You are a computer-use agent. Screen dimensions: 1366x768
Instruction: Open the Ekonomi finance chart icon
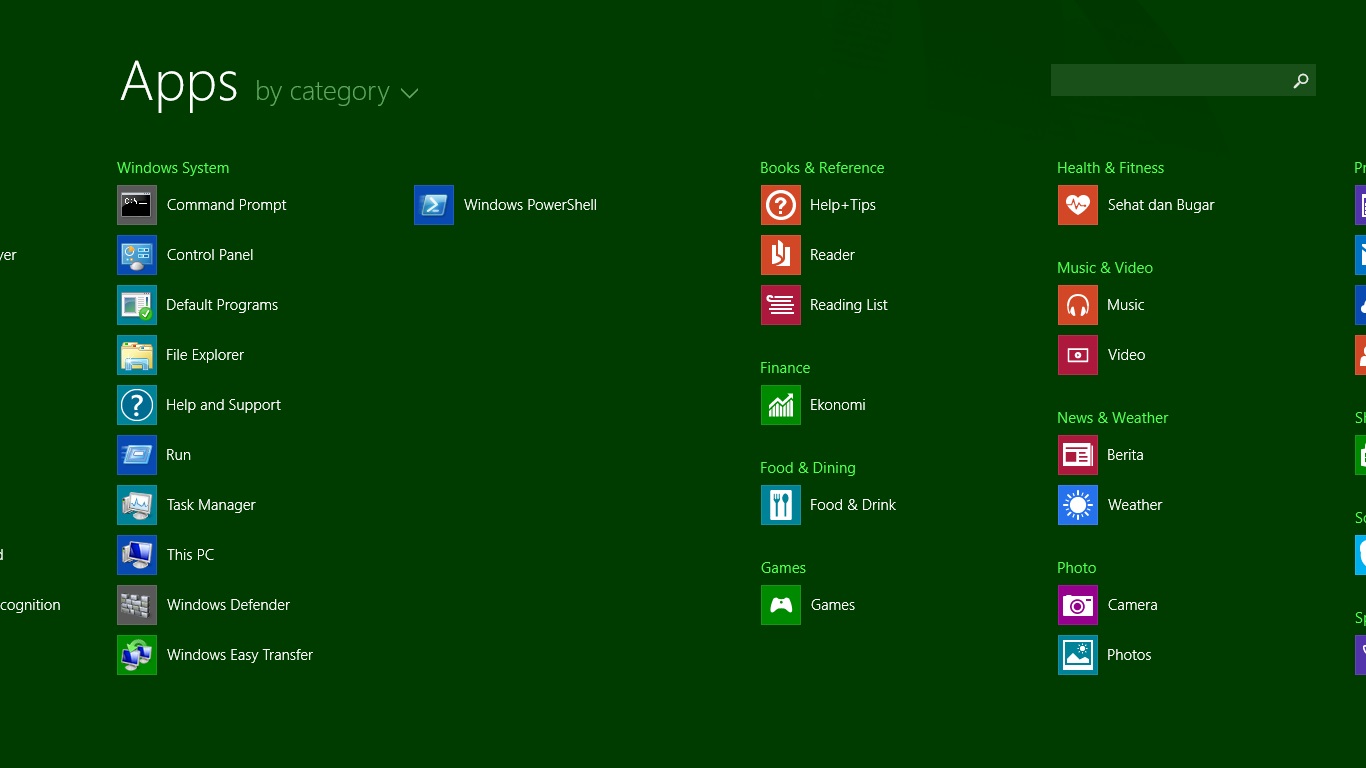click(781, 405)
